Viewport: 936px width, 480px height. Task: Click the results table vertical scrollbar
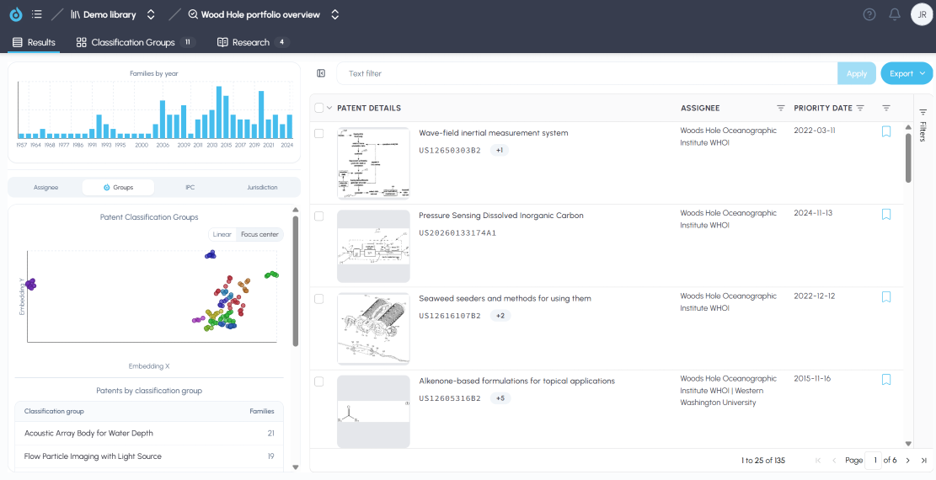click(x=908, y=158)
